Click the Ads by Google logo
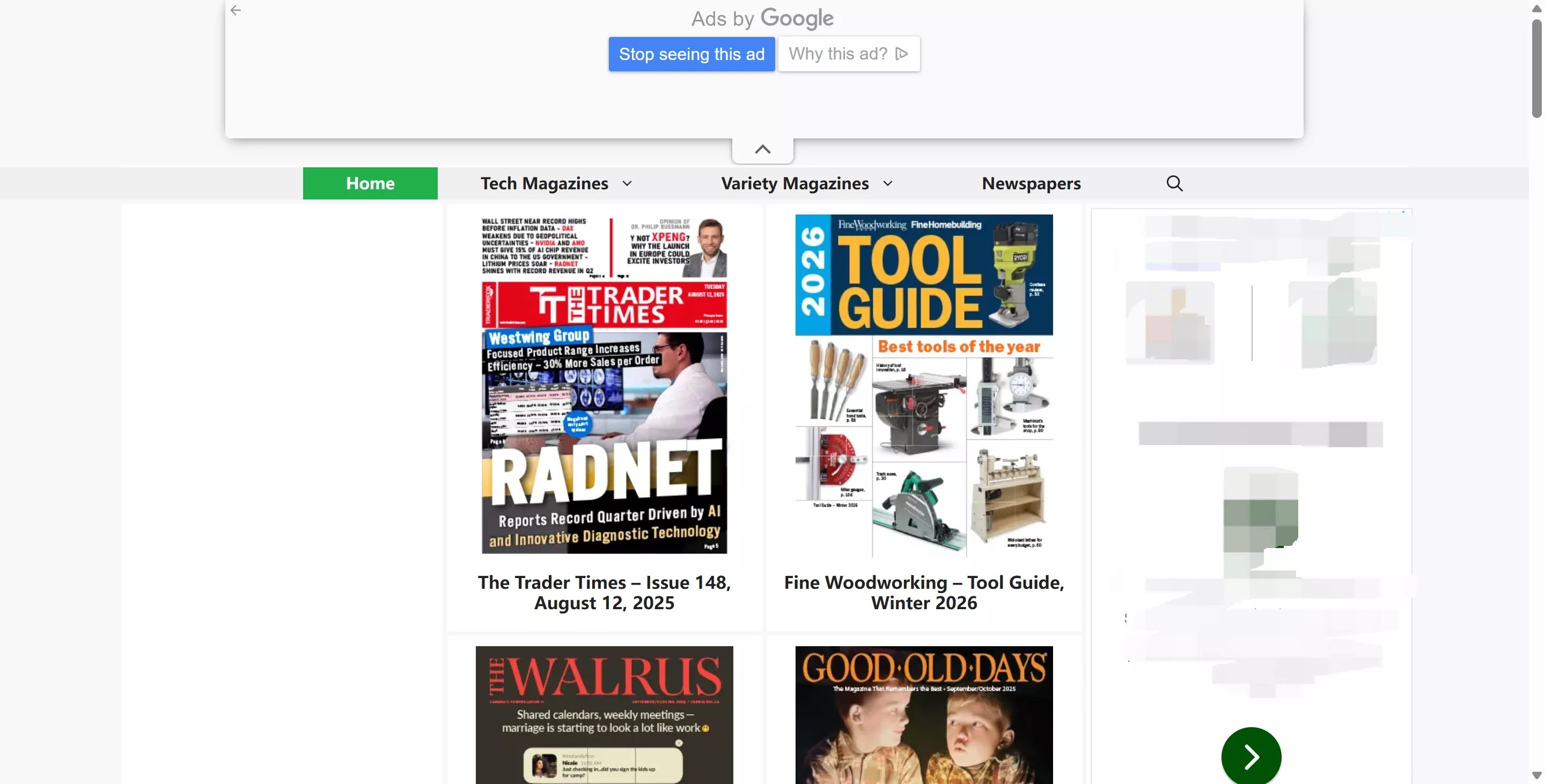The image size is (1545, 784). coord(762,19)
